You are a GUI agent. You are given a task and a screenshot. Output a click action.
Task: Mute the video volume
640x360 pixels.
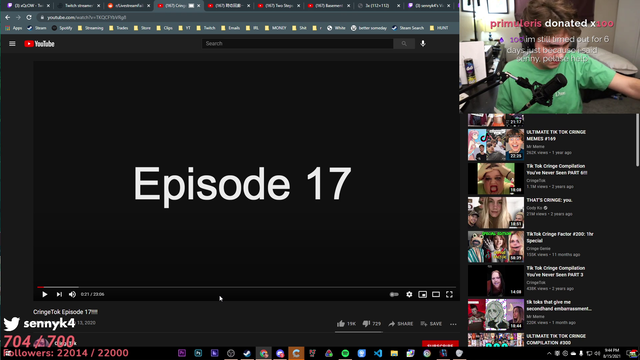pyautogui.click(x=72, y=294)
